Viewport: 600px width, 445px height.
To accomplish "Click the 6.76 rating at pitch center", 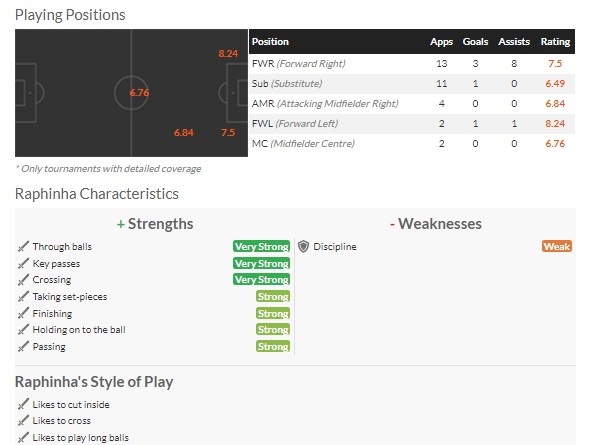I will click(x=139, y=93).
